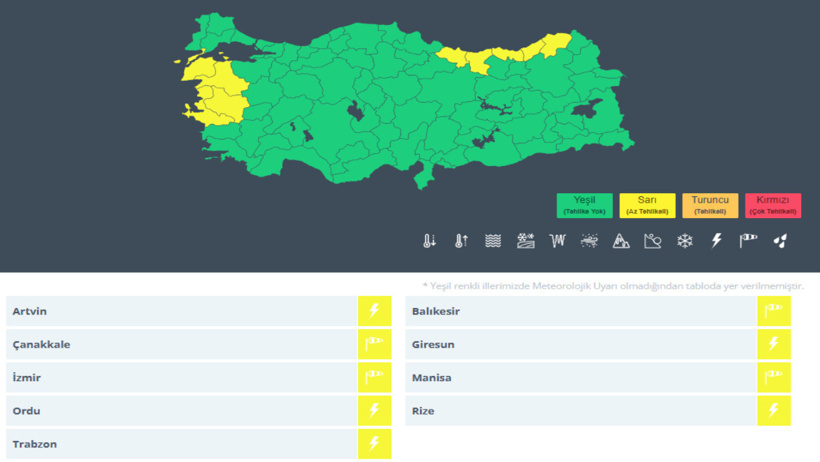Click İzmir's yellow windsock warning icon
This screenshot has width=820, height=462.
374,377
